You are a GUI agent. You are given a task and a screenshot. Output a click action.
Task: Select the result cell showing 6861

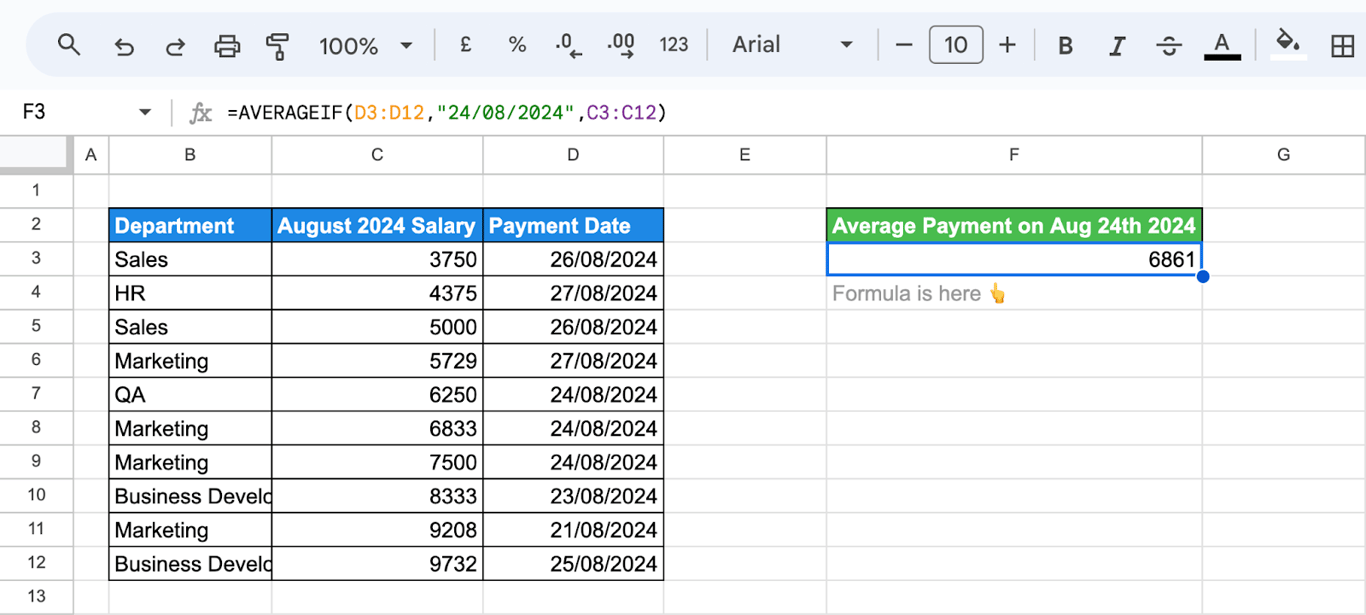click(1014, 259)
